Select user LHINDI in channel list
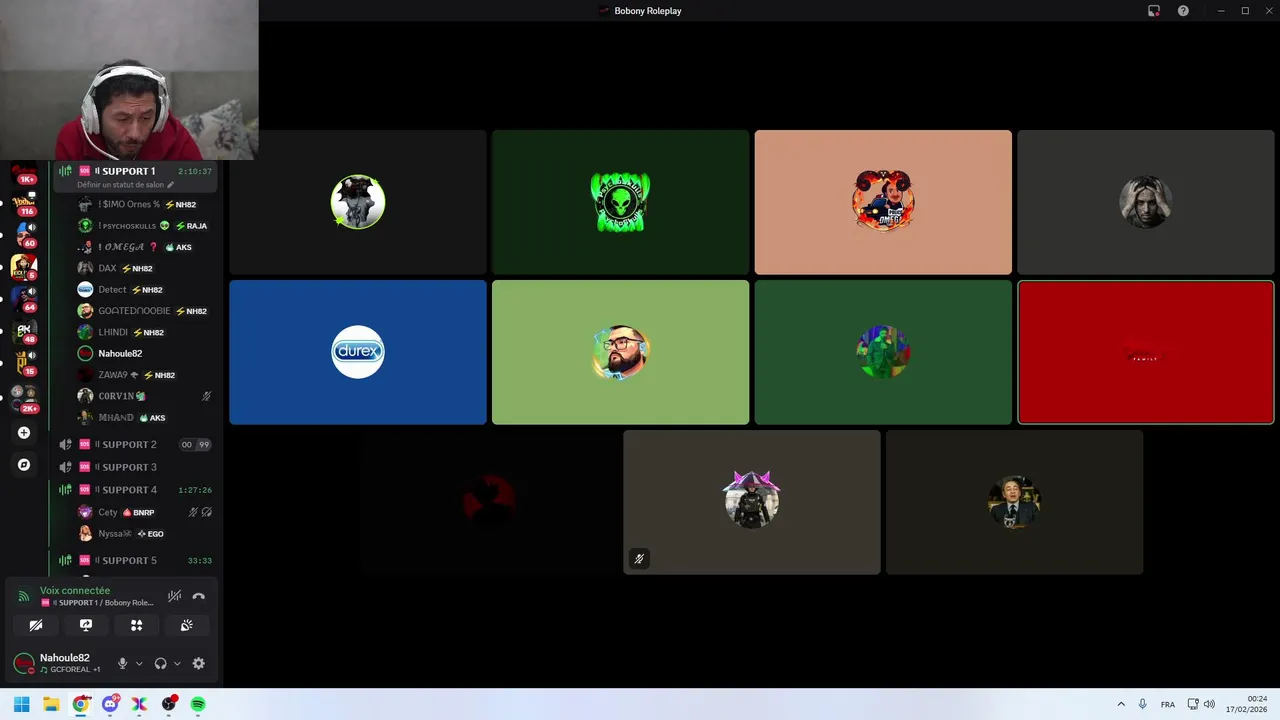1280x720 pixels. click(145, 332)
